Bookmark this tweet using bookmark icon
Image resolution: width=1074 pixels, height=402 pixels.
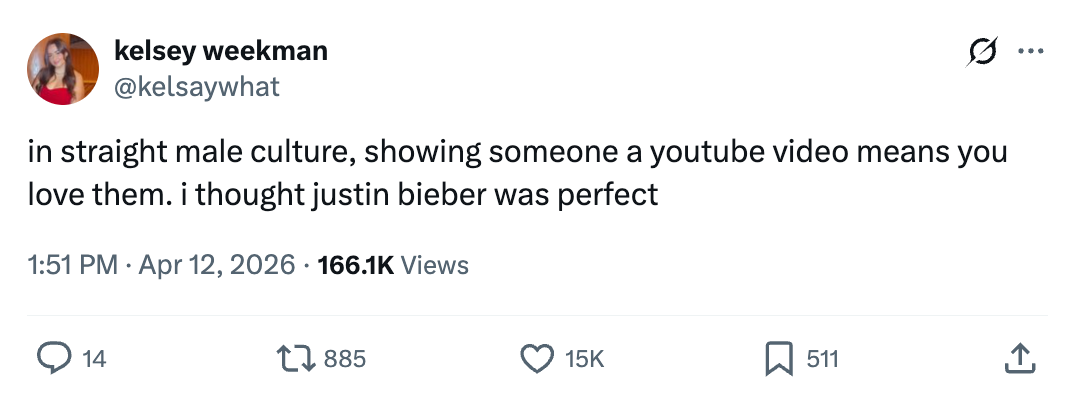(x=778, y=358)
